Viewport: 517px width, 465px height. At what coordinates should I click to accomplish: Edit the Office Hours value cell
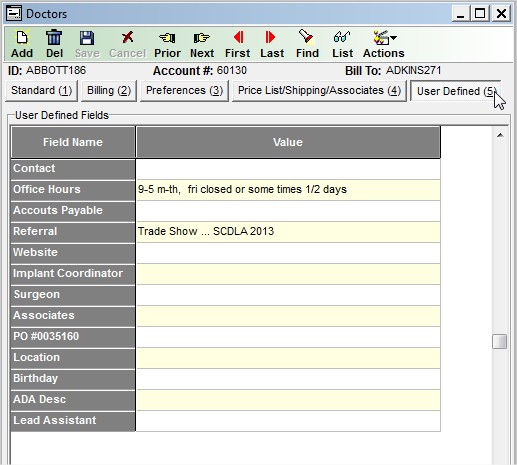[x=288, y=190]
